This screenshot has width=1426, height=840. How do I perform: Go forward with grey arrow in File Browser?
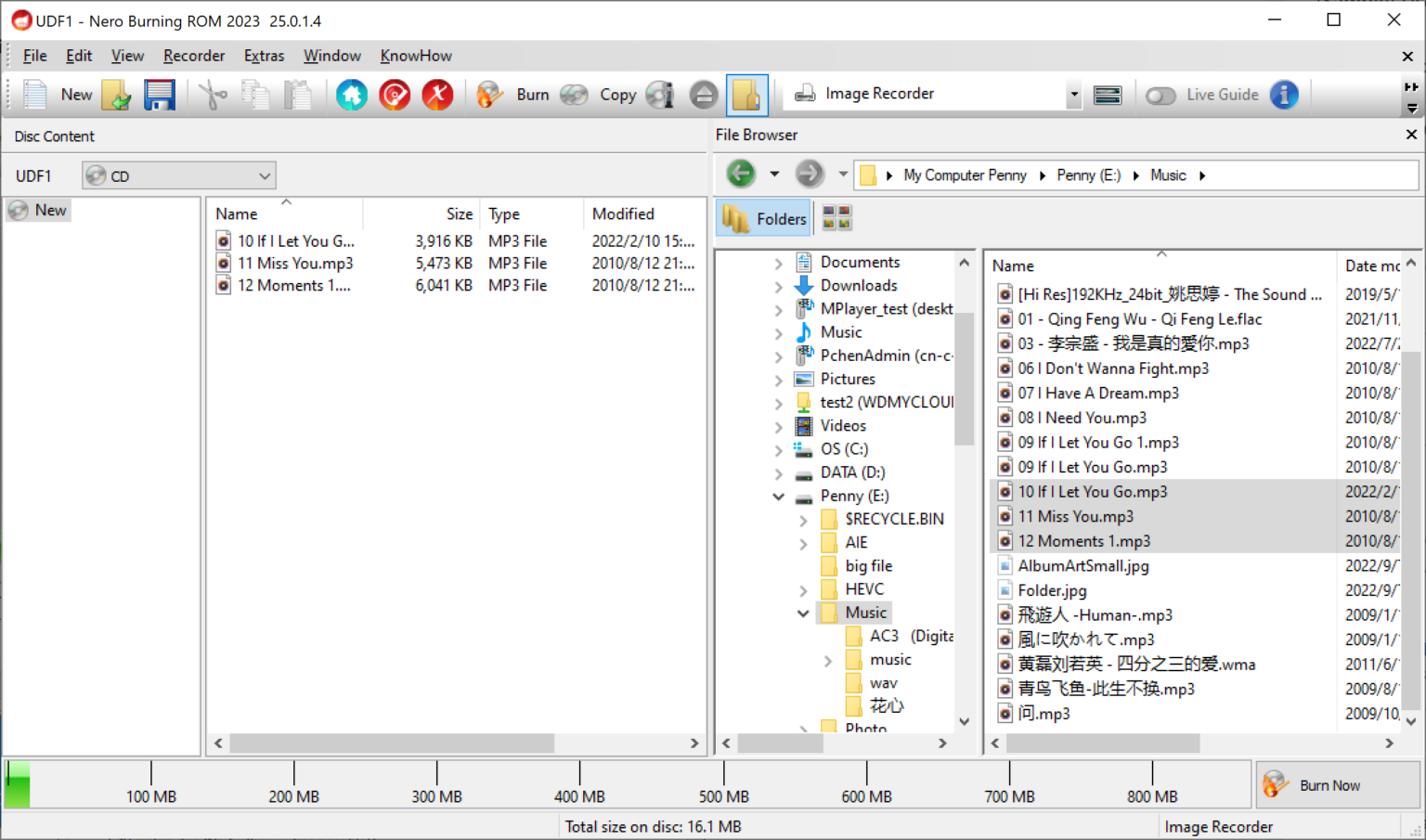coord(810,174)
